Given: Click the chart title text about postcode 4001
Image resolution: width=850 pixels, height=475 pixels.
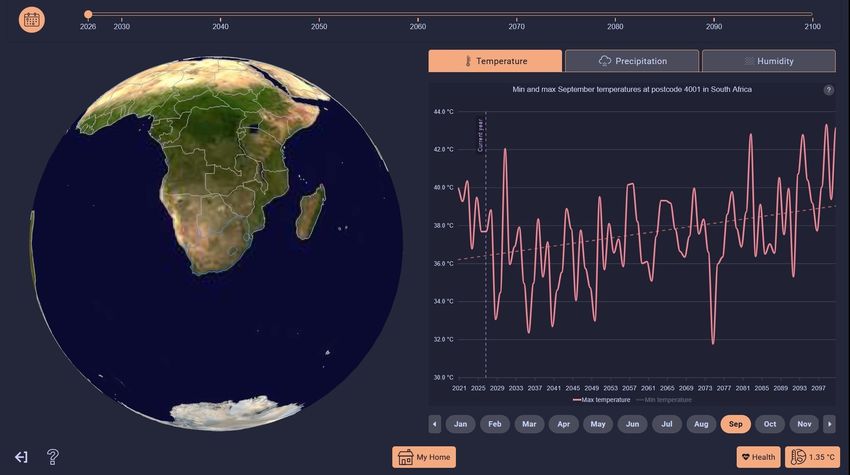Looking at the screenshot, I should (x=632, y=89).
